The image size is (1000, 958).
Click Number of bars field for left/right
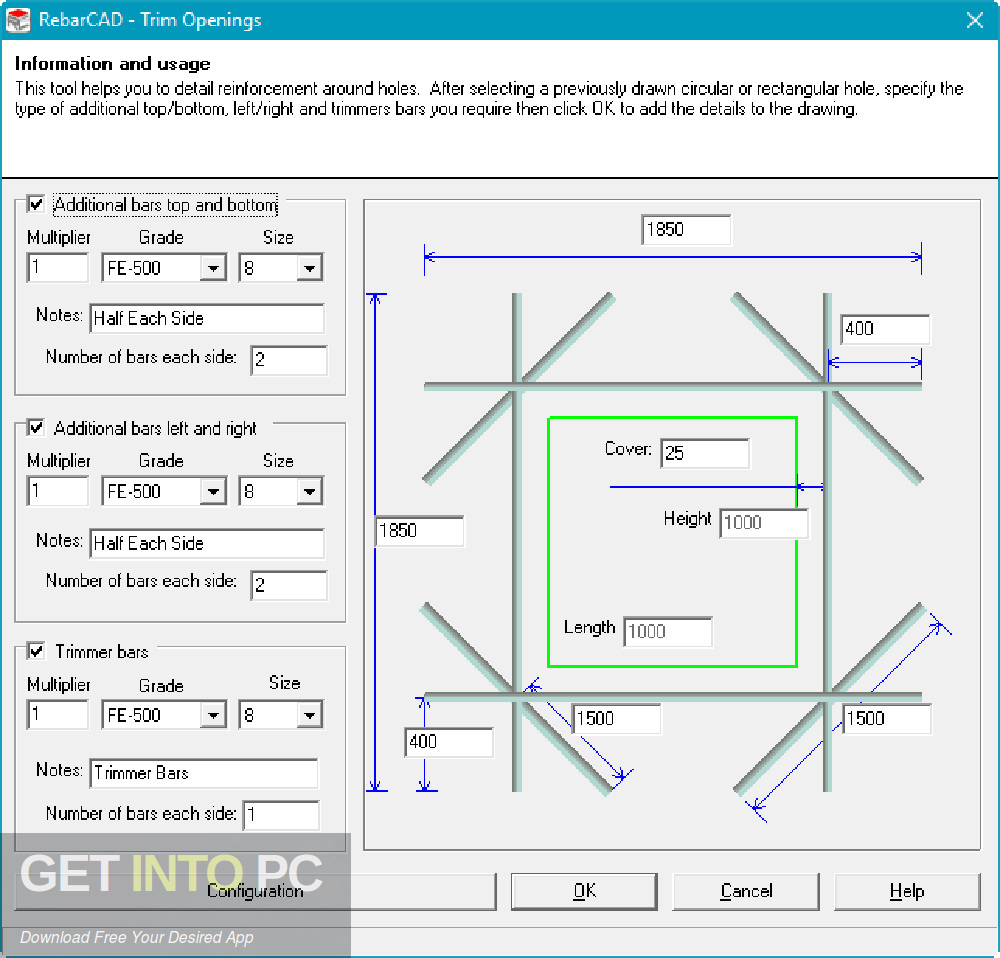(x=289, y=585)
